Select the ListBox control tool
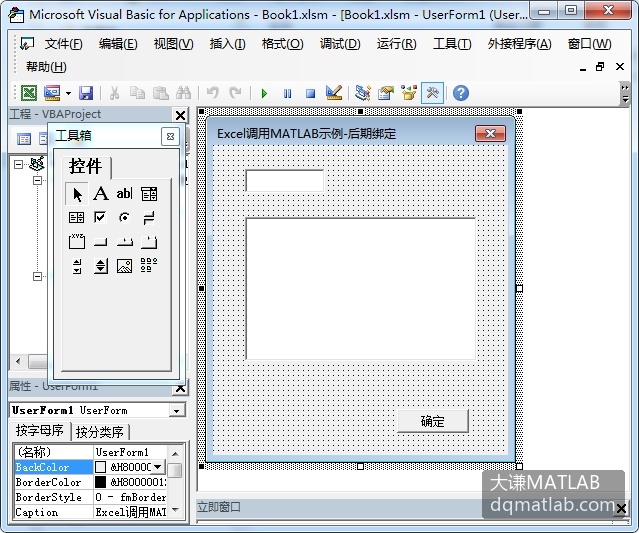The height and width of the screenshot is (533, 639). click(x=77, y=218)
